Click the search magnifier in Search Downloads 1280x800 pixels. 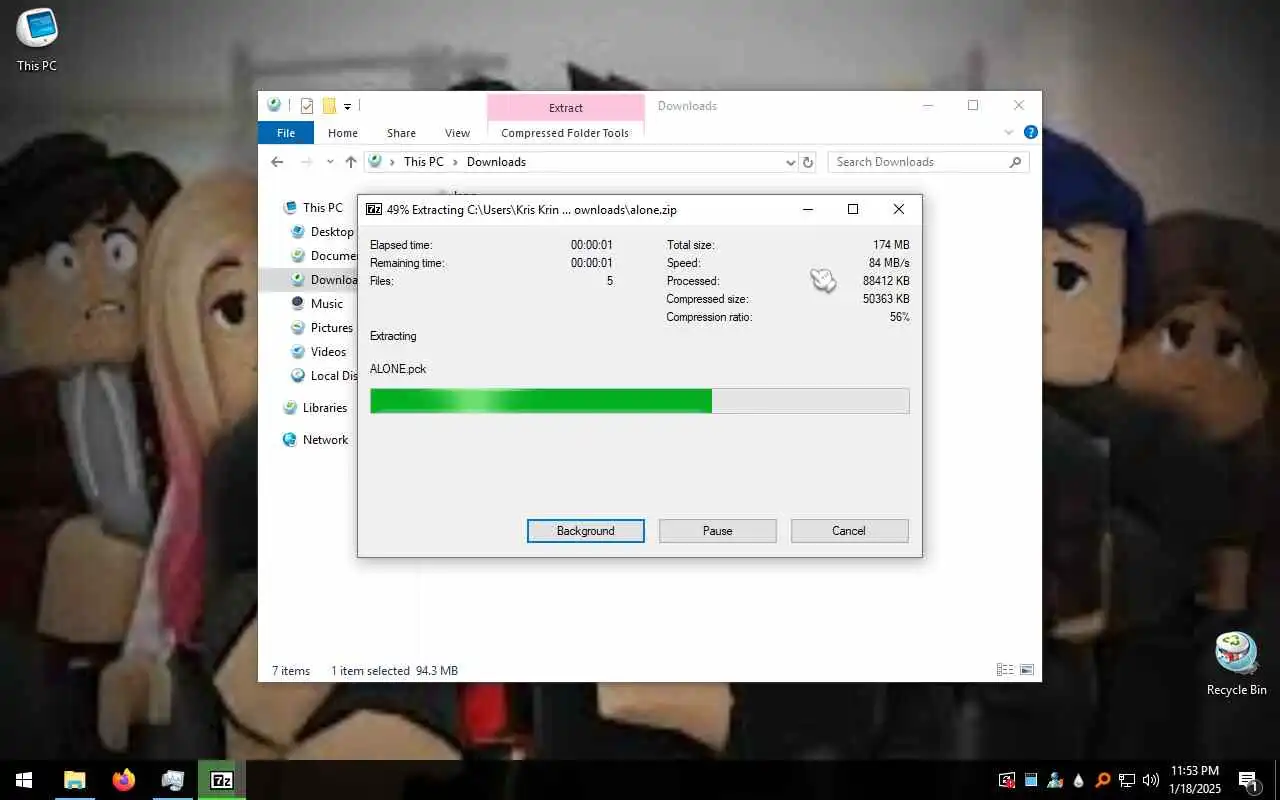1015,162
